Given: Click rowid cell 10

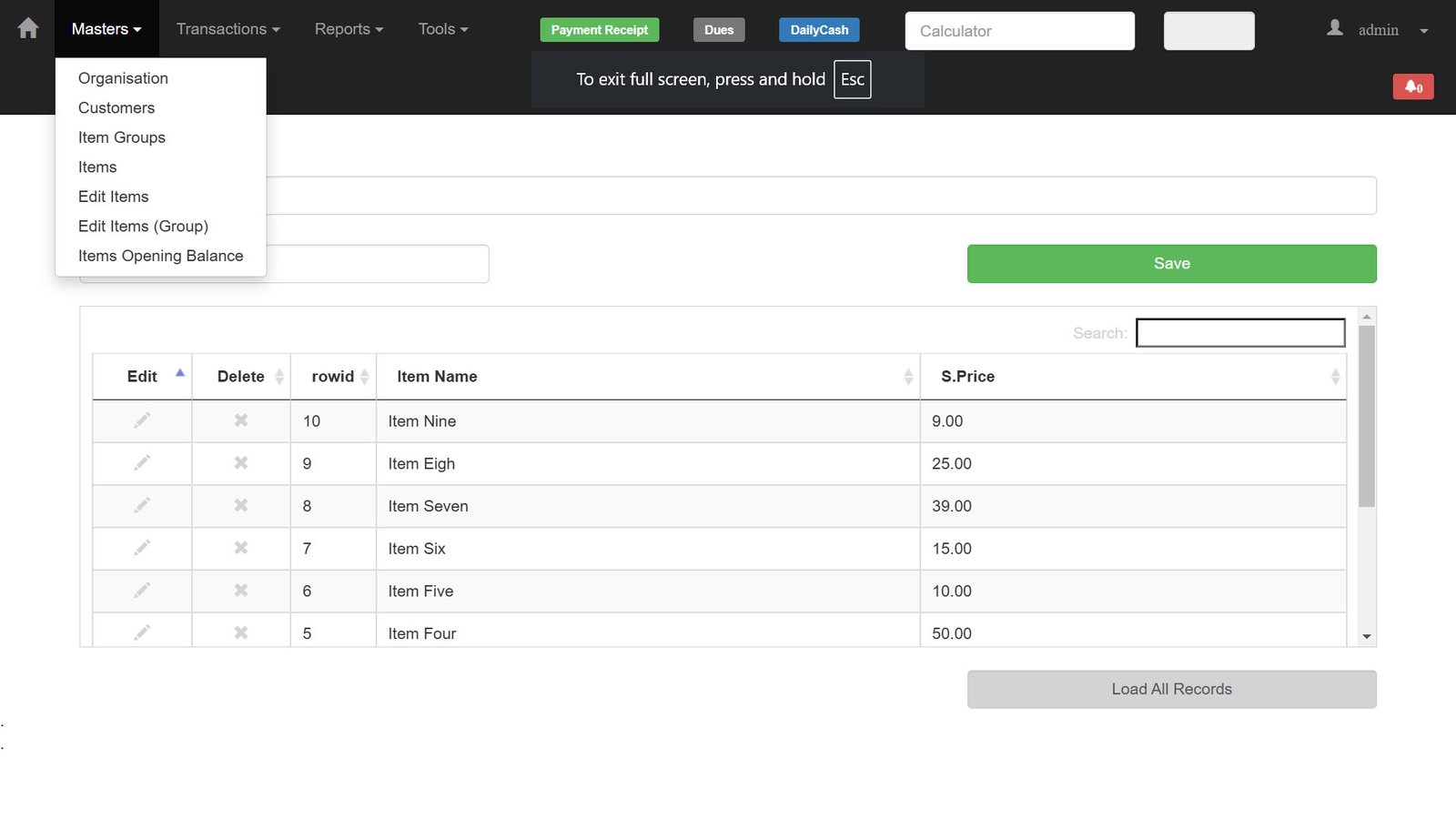Looking at the screenshot, I should 333,421.
